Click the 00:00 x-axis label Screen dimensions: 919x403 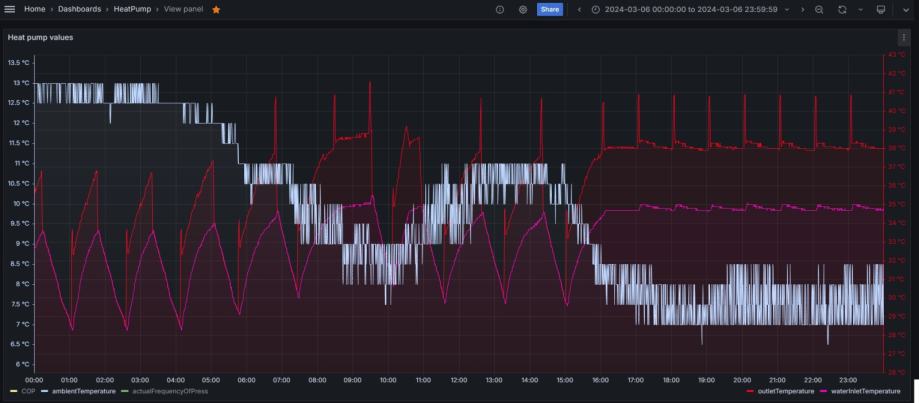click(34, 380)
